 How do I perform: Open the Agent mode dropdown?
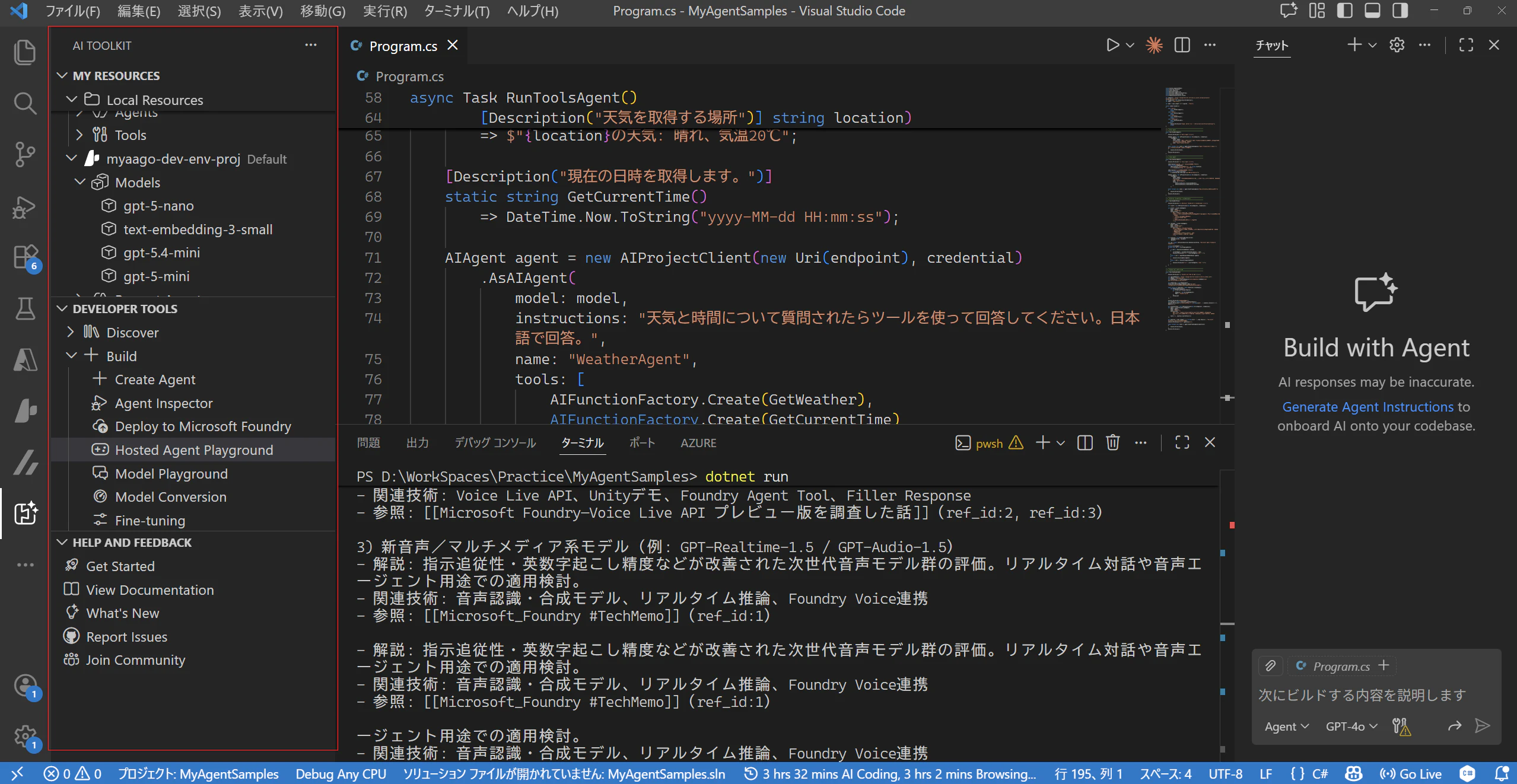click(x=1286, y=726)
